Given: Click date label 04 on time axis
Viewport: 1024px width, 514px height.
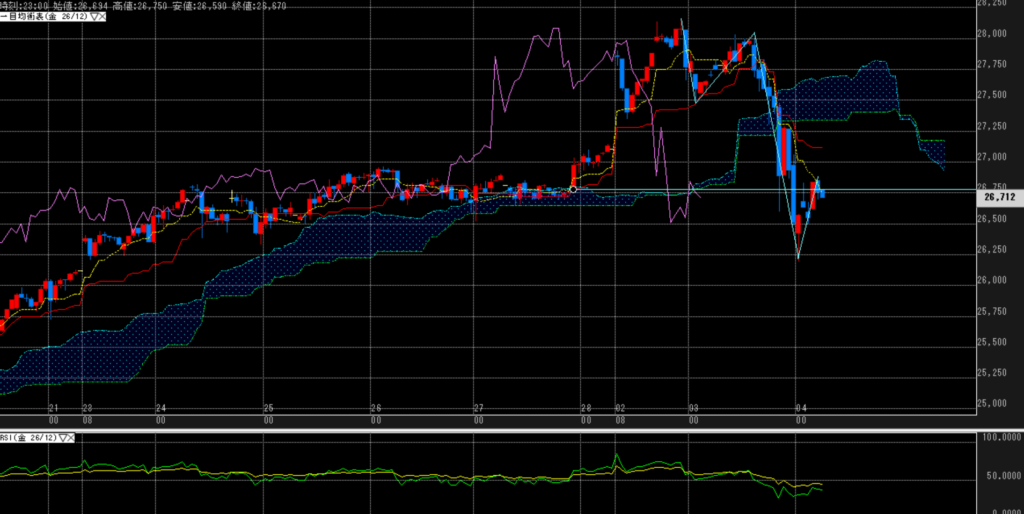Looking at the screenshot, I should (x=800, y=409).
